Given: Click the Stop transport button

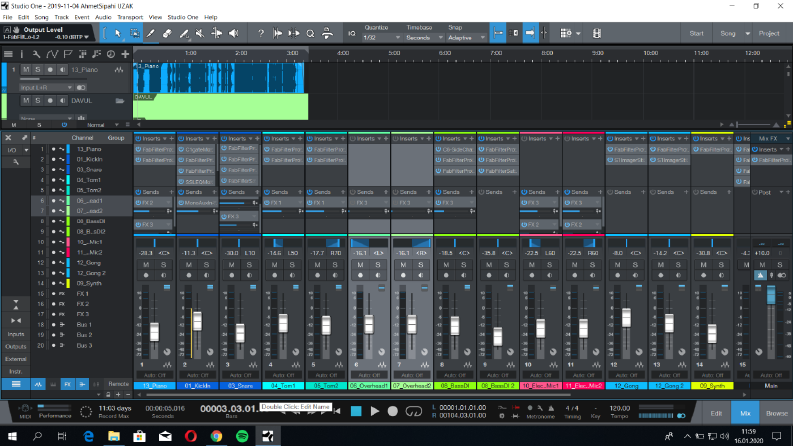Looking at the screenshot, I should coord(356,411).
